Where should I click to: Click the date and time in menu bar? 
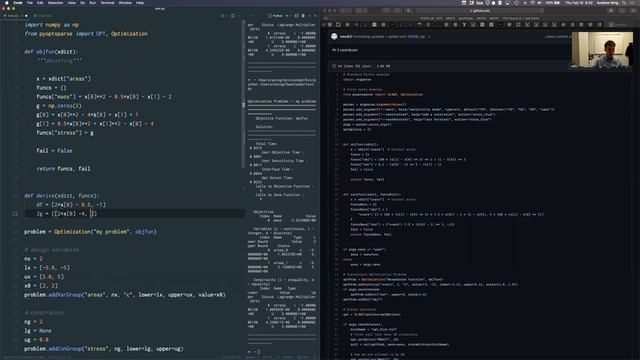[x=579, y=2]
